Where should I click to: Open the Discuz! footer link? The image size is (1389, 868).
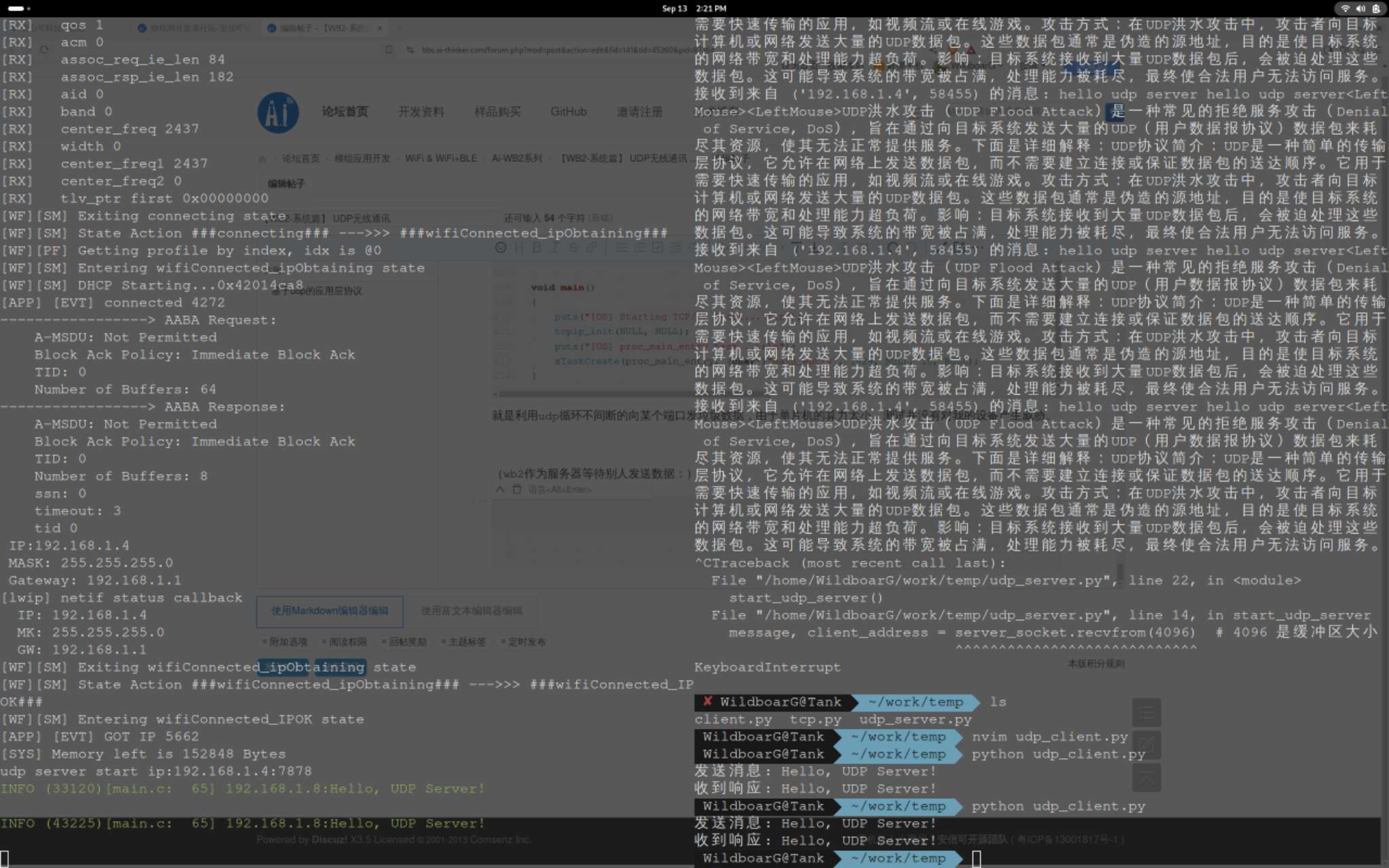click(x=328, y=840)
